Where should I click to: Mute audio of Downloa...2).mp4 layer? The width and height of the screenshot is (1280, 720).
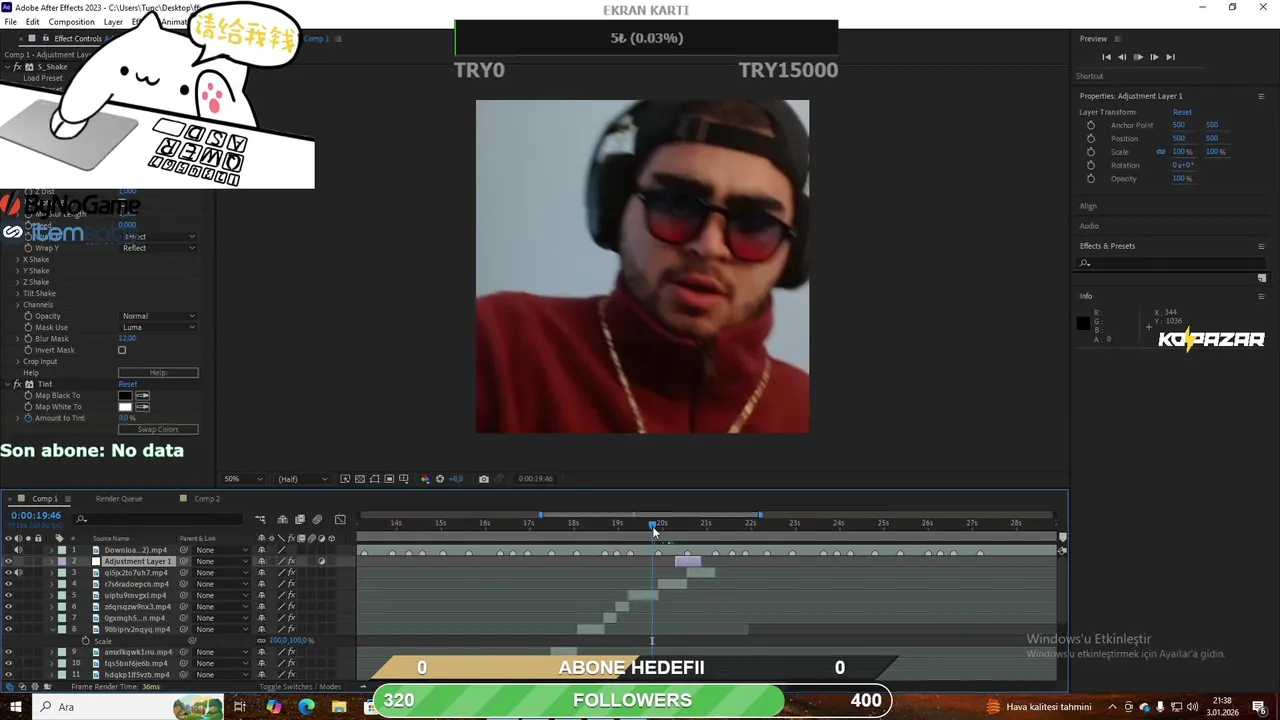(x=18, y=550)
